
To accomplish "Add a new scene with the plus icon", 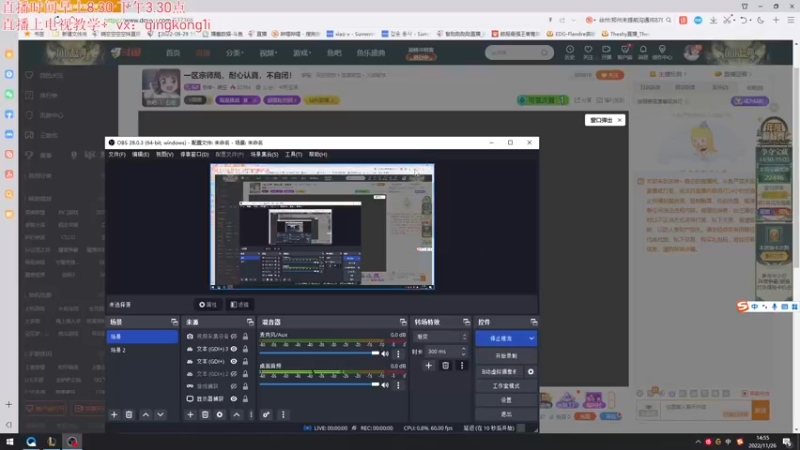I will coord(114,415).
